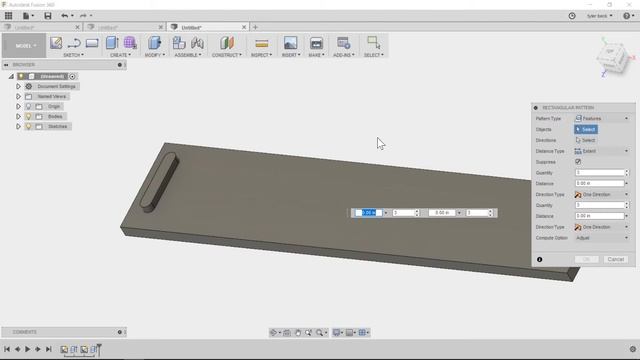Click the first Quantity input field
This screenshot has width=640, height=360.
(600, 173)
